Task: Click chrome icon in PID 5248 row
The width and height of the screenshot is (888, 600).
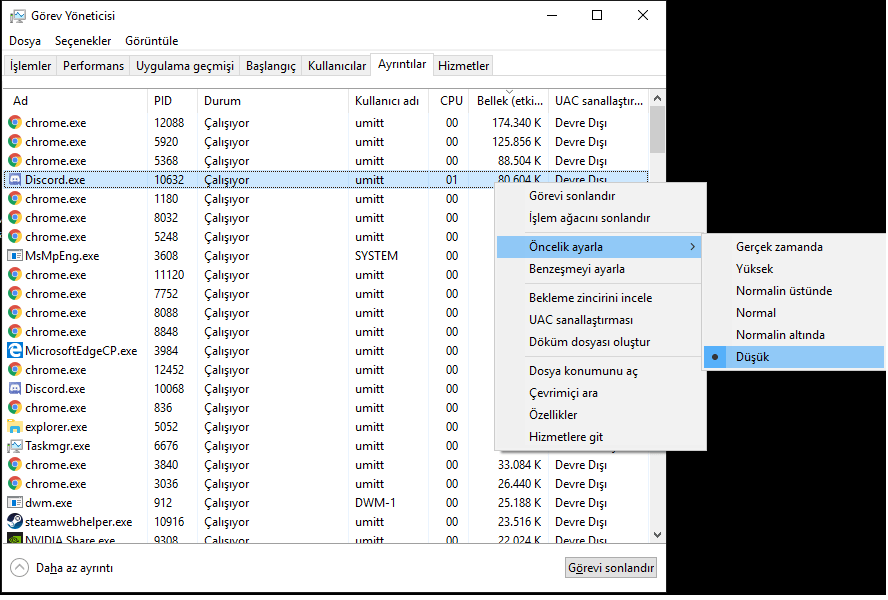Action: [15, 236]
